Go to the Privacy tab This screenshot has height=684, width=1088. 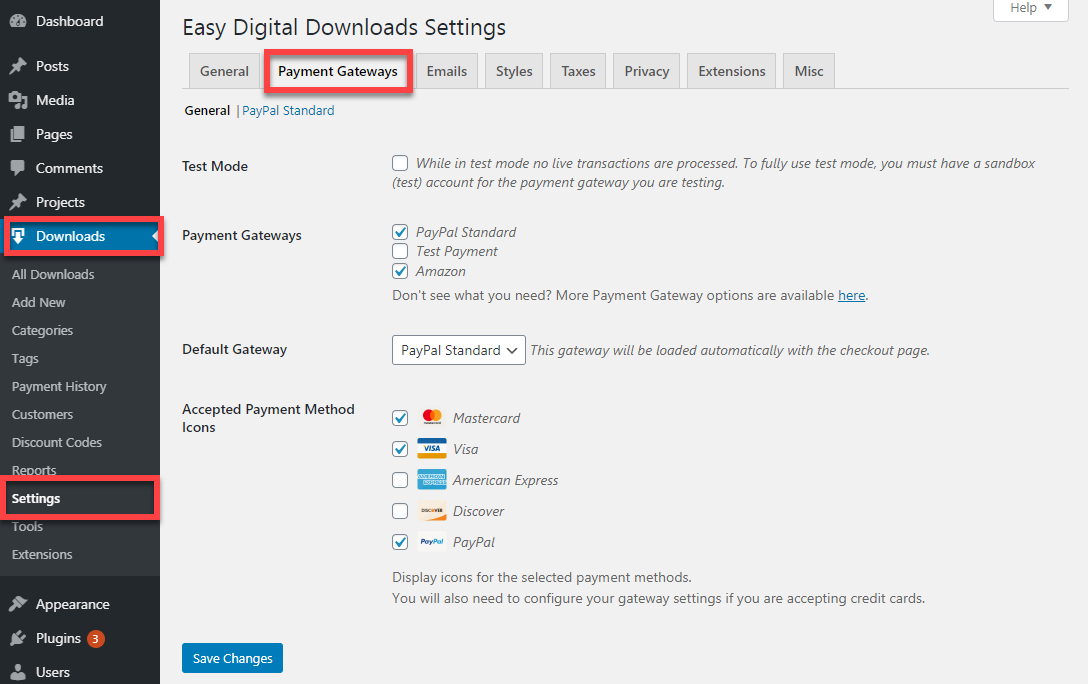[x=647, y=71]
